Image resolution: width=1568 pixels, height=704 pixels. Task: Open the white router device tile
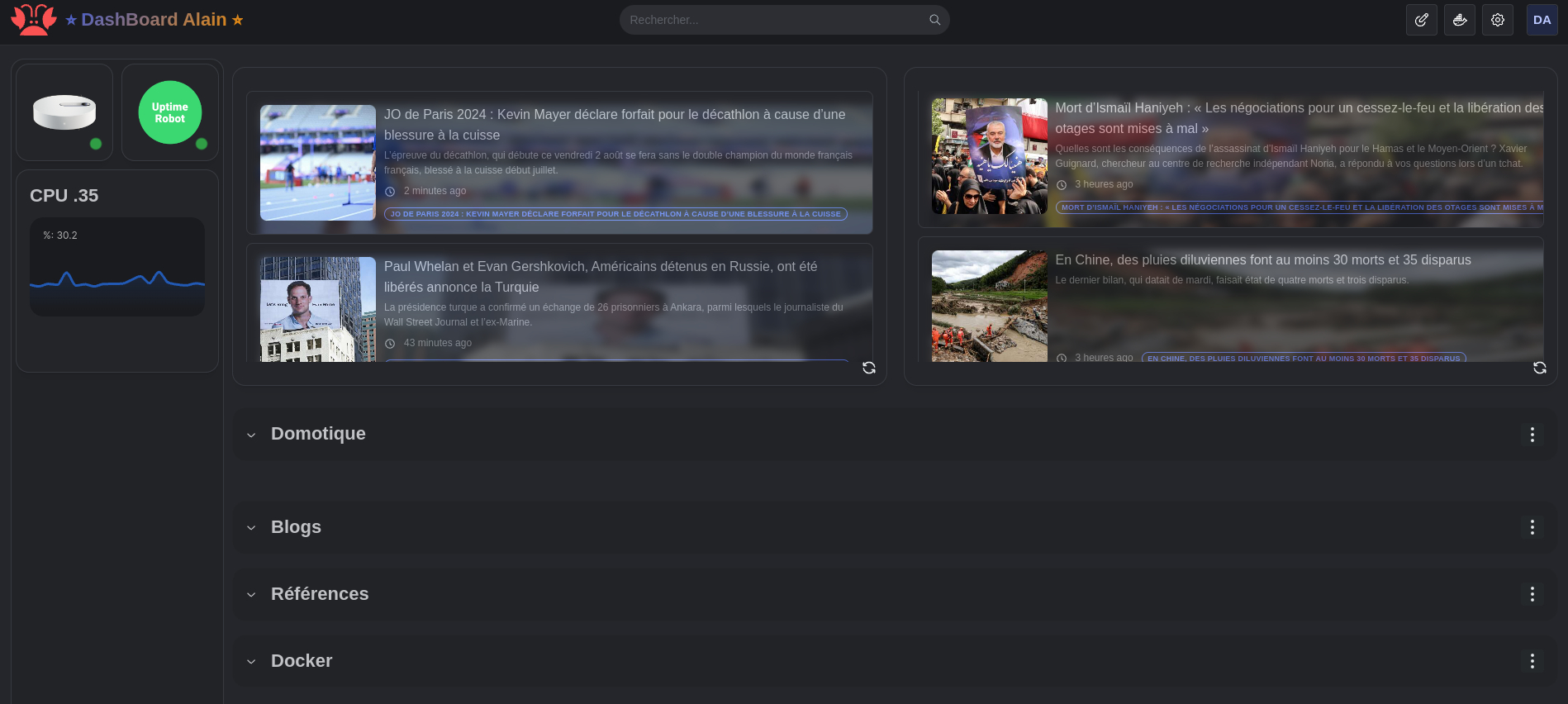(64, 112)
